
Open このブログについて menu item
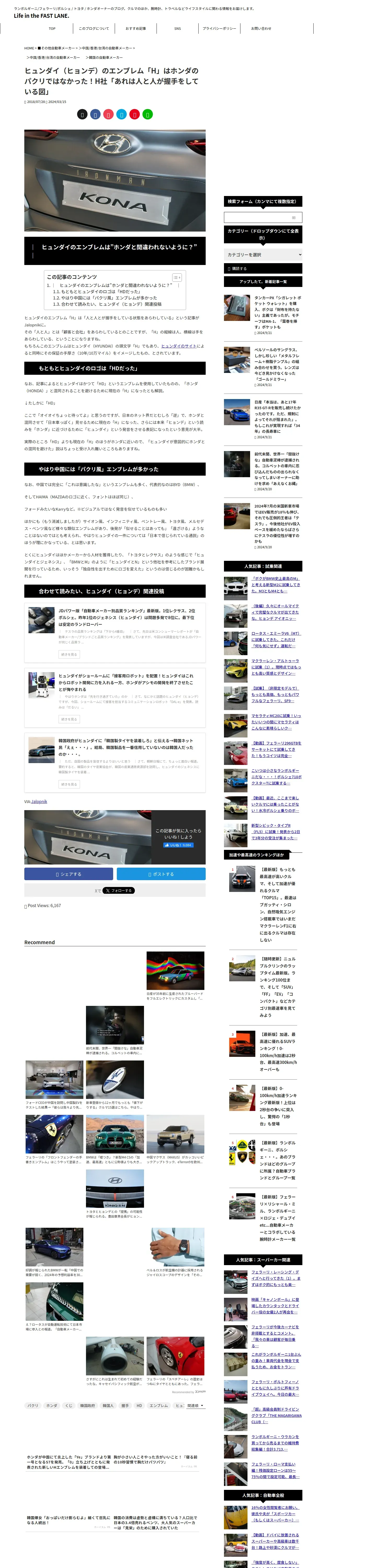pos(94,28)
